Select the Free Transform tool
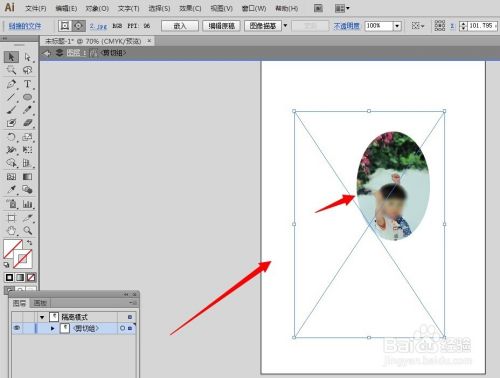The height and width of the screenshot is (378, 500). point(28,150)
